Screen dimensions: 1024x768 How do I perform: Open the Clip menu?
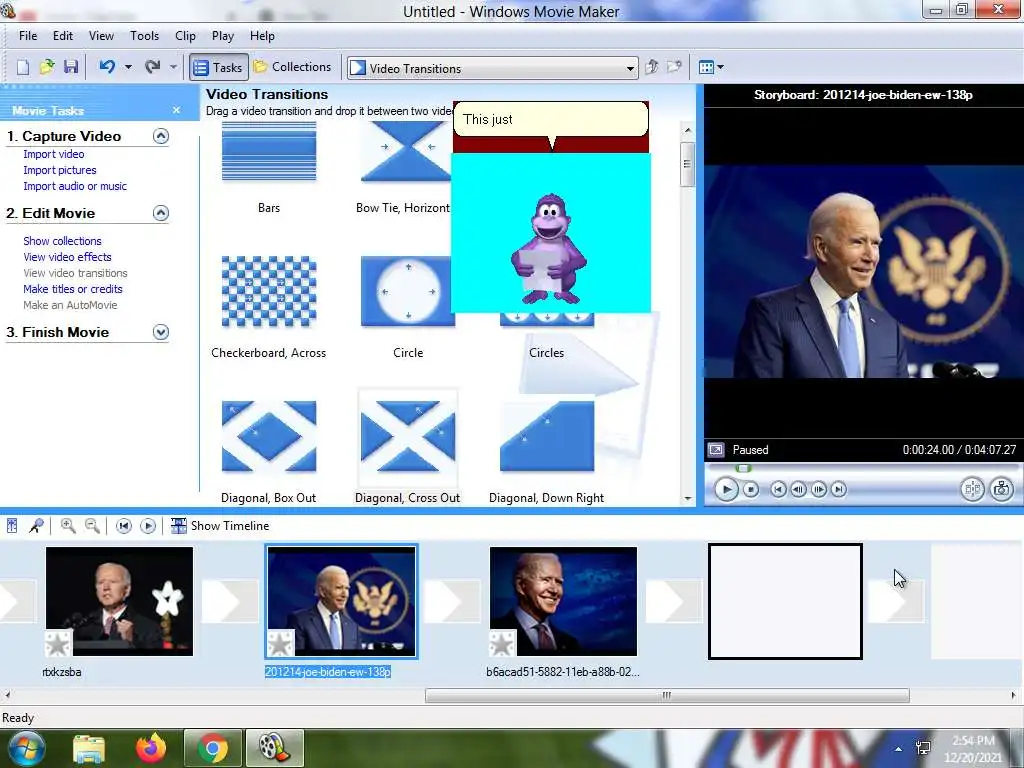185,36
